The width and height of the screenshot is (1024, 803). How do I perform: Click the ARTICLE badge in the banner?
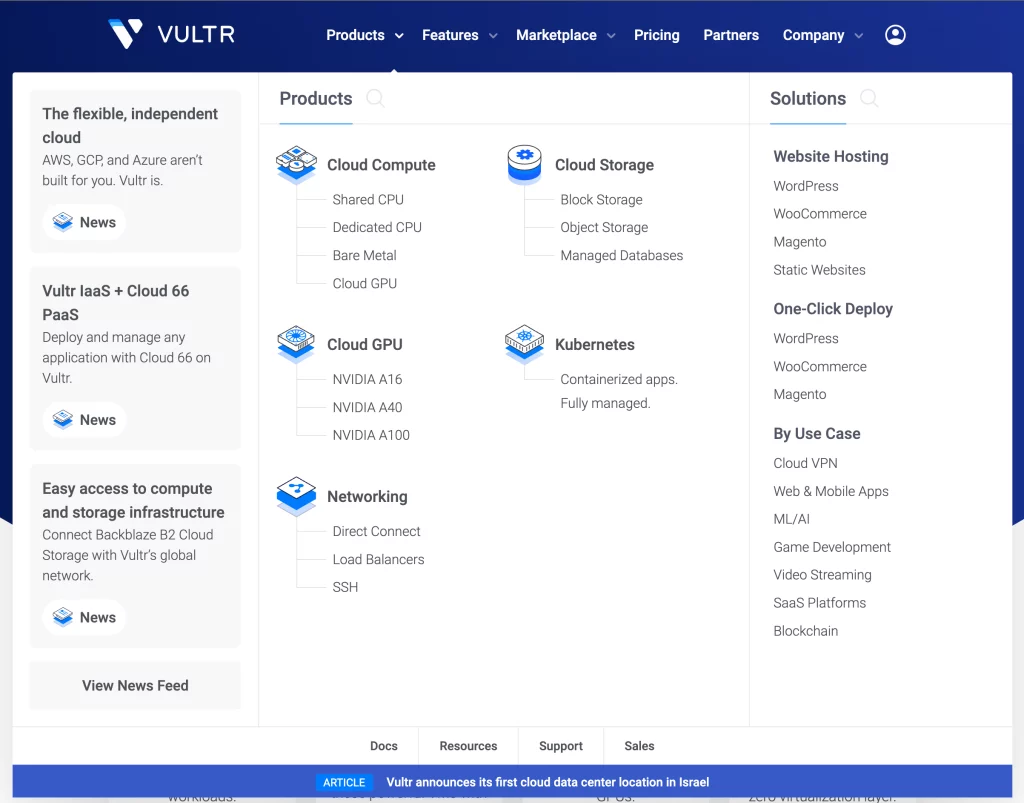click(x=344, y=782)
